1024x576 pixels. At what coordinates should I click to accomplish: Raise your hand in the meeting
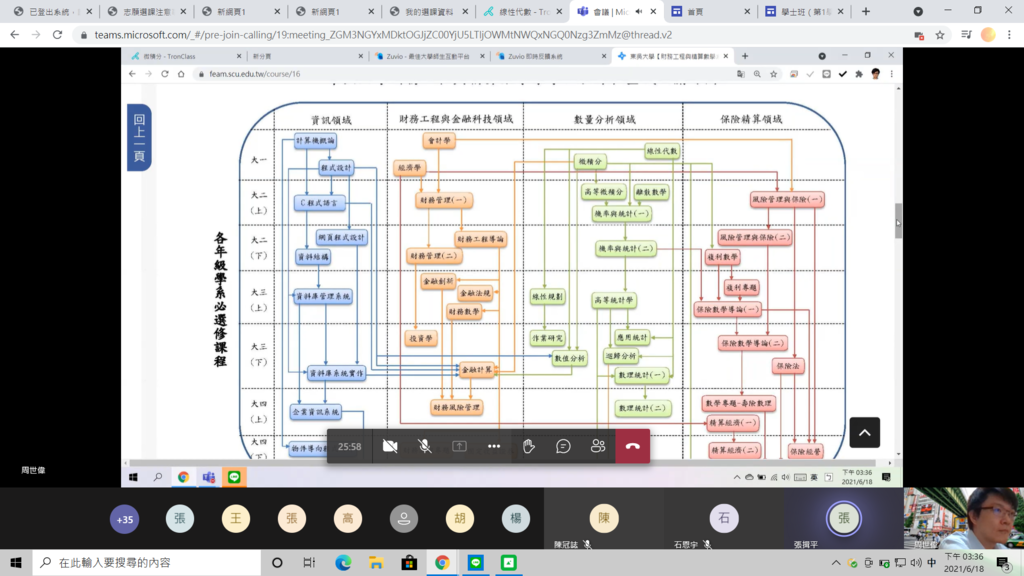pyautogui.click(x=528, y=446)
